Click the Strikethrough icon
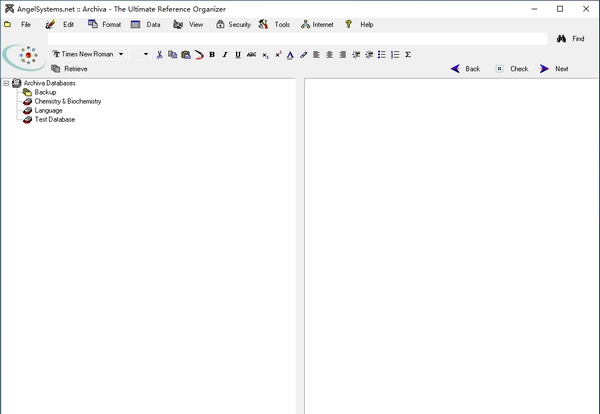The image size is (600, 414). tap(251, 55)
